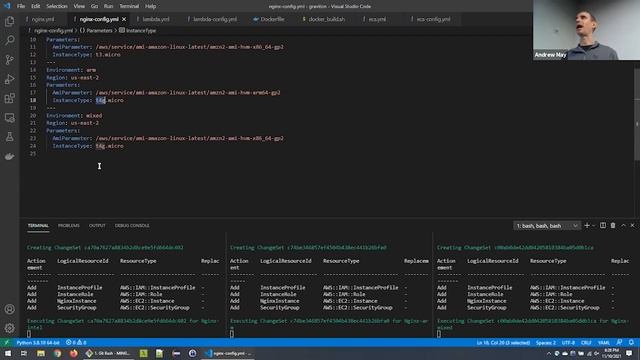This screenshot has width=640, height=360.
Task: Select the PROBLEMS panel tab
Action: point(69,225)
